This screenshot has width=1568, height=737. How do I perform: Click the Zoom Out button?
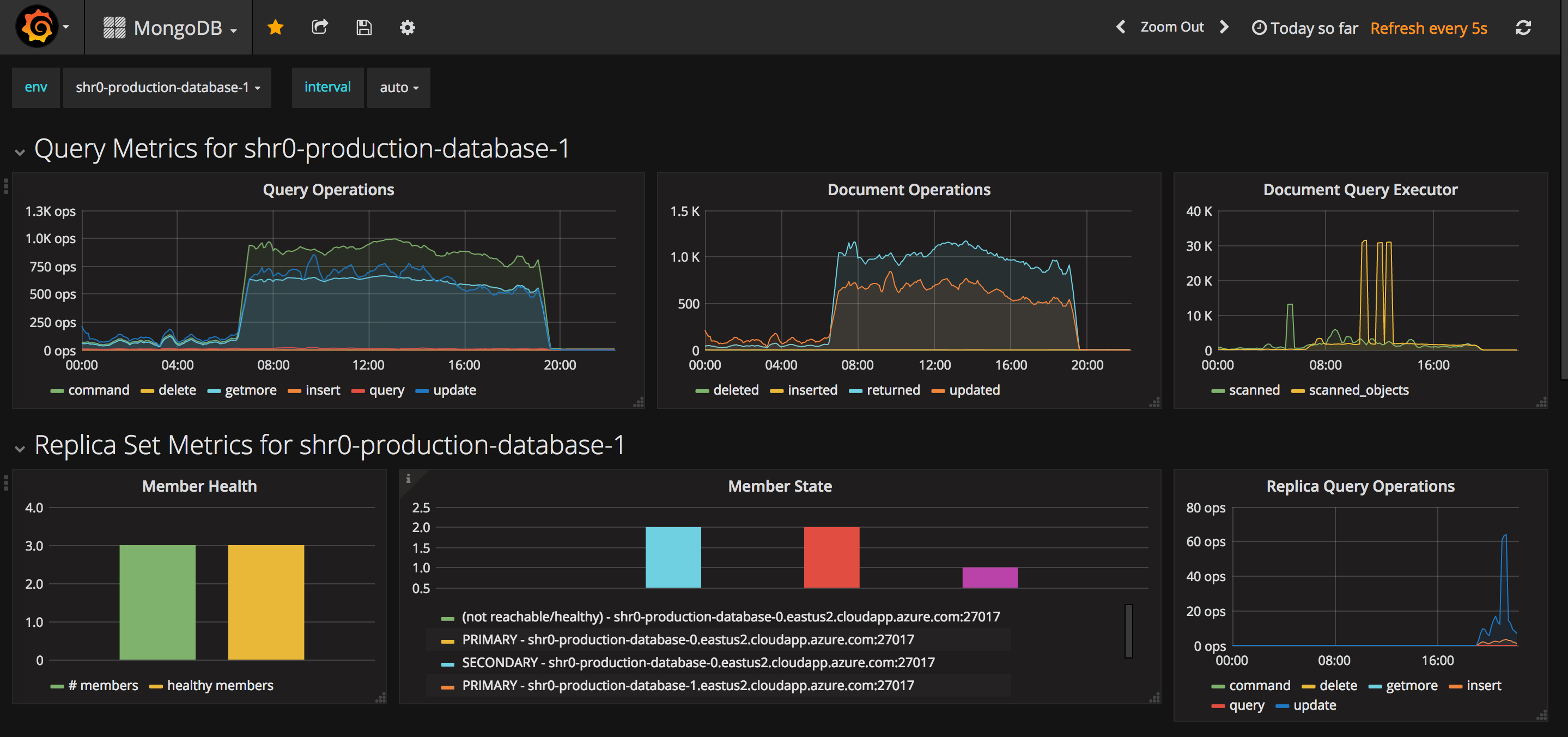coord(1172,27)
